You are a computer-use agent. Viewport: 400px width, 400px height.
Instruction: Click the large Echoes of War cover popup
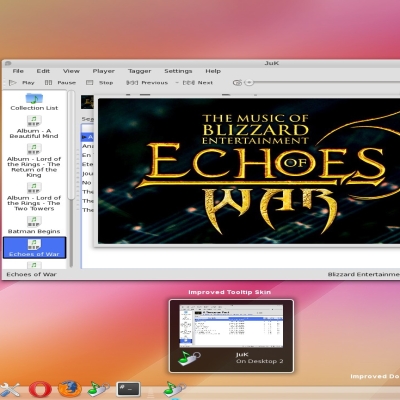(248, 171)
